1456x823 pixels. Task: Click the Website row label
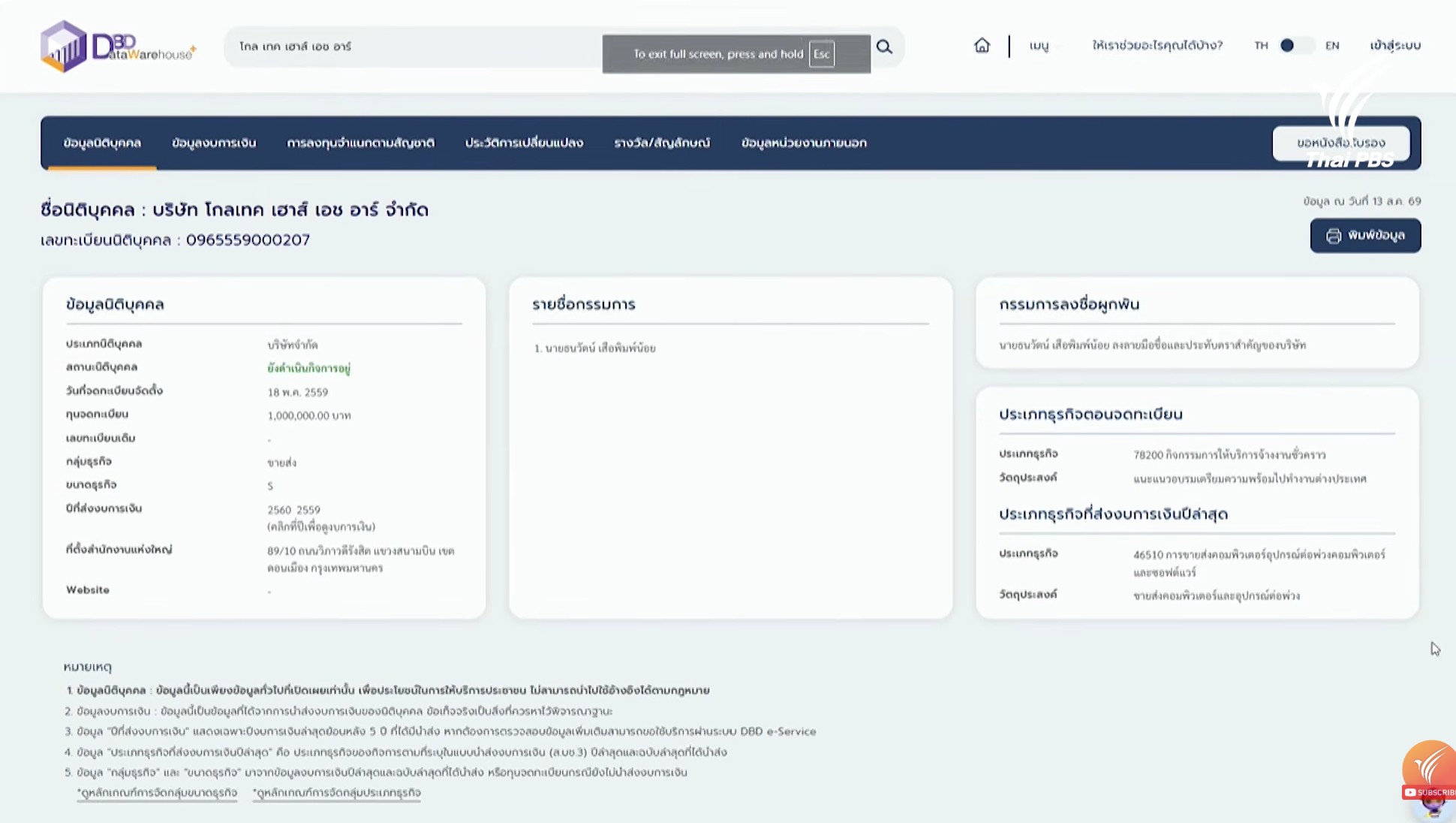[88, 590]
